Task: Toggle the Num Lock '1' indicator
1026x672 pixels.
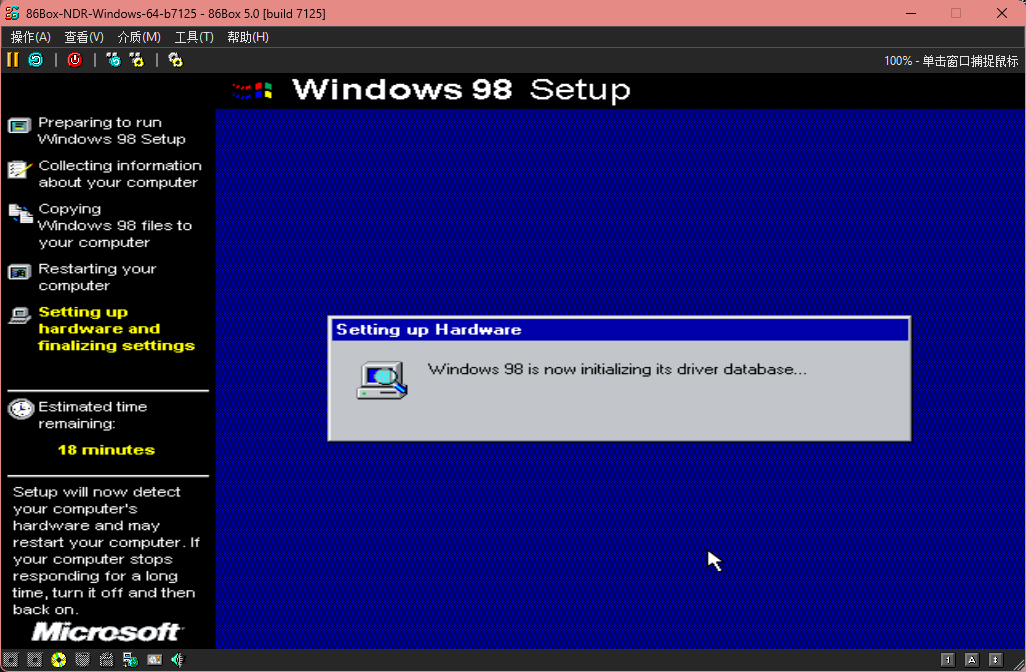Action: [947, 660]
